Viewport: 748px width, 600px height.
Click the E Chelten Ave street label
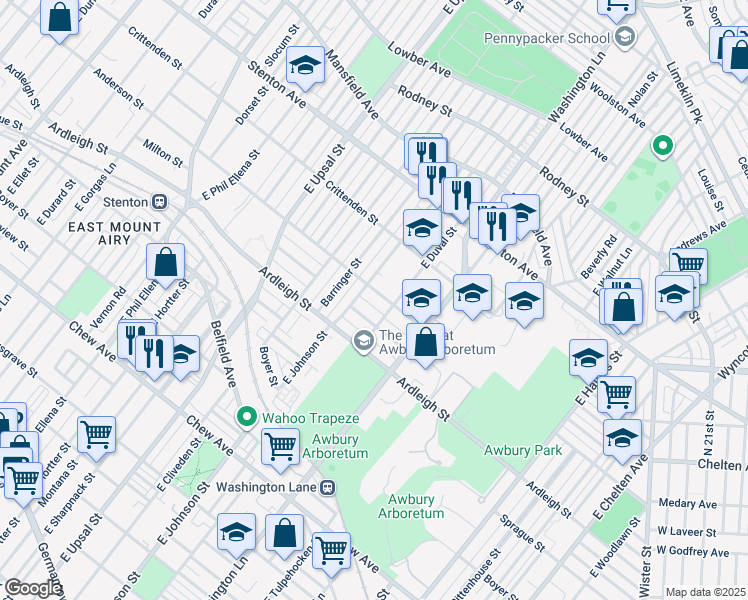620,486
